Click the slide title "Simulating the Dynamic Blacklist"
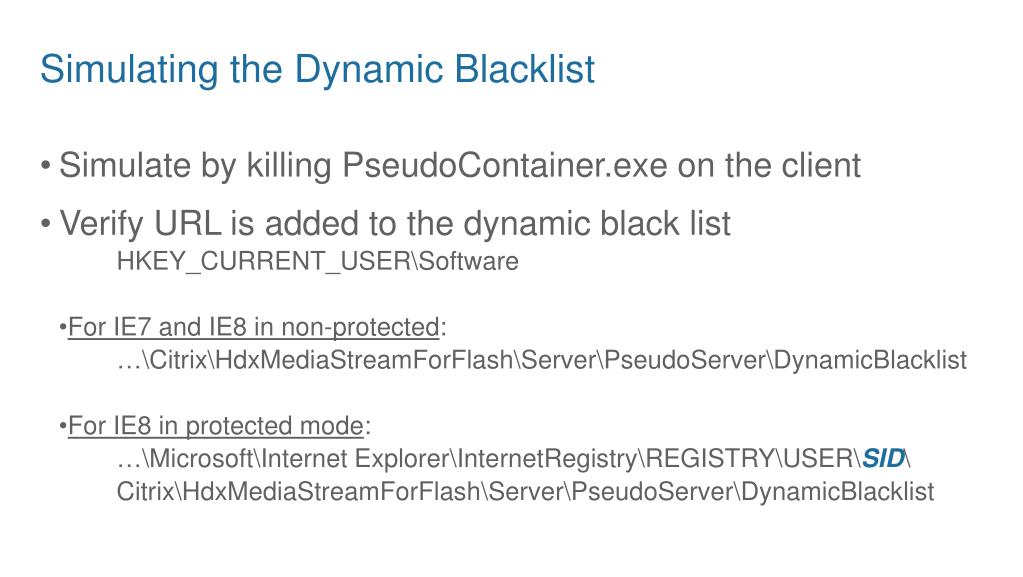The image size is (1023, 577). tap(317, 70)
